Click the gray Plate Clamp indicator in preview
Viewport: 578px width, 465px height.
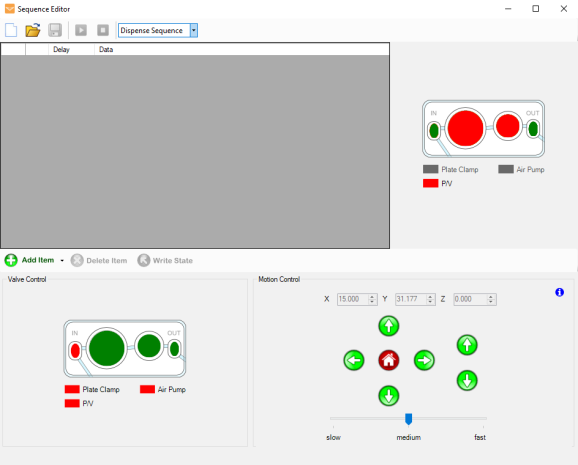click(431, 169)
